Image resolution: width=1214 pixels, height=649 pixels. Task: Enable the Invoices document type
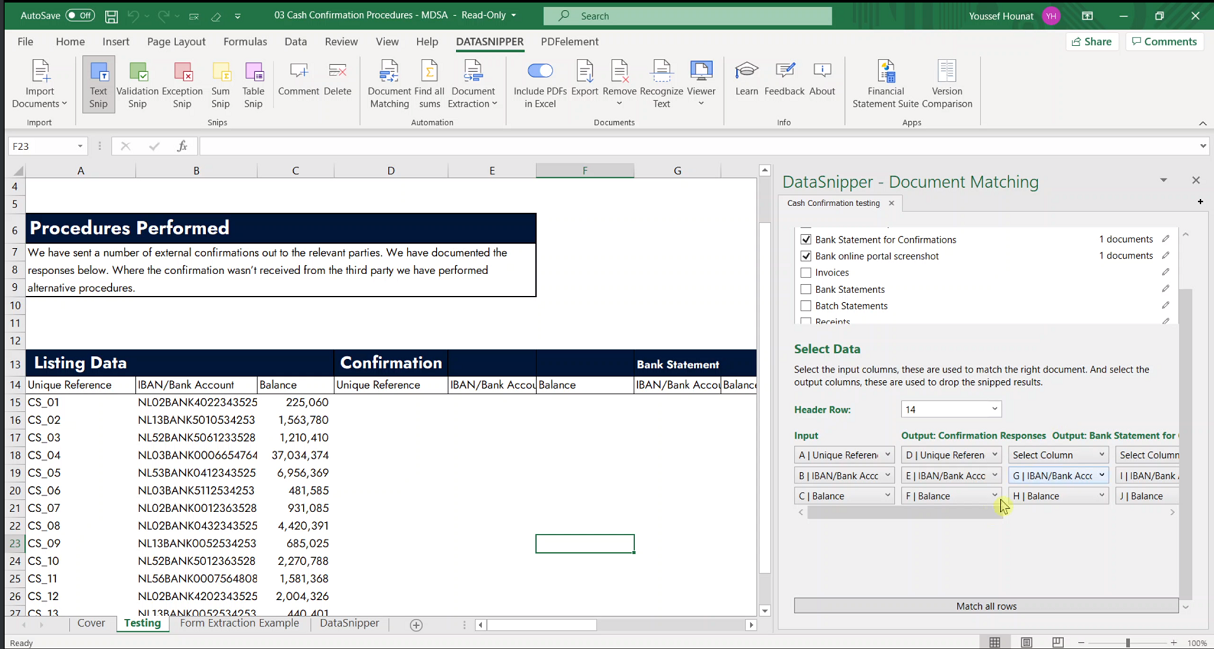pos(806,272)
